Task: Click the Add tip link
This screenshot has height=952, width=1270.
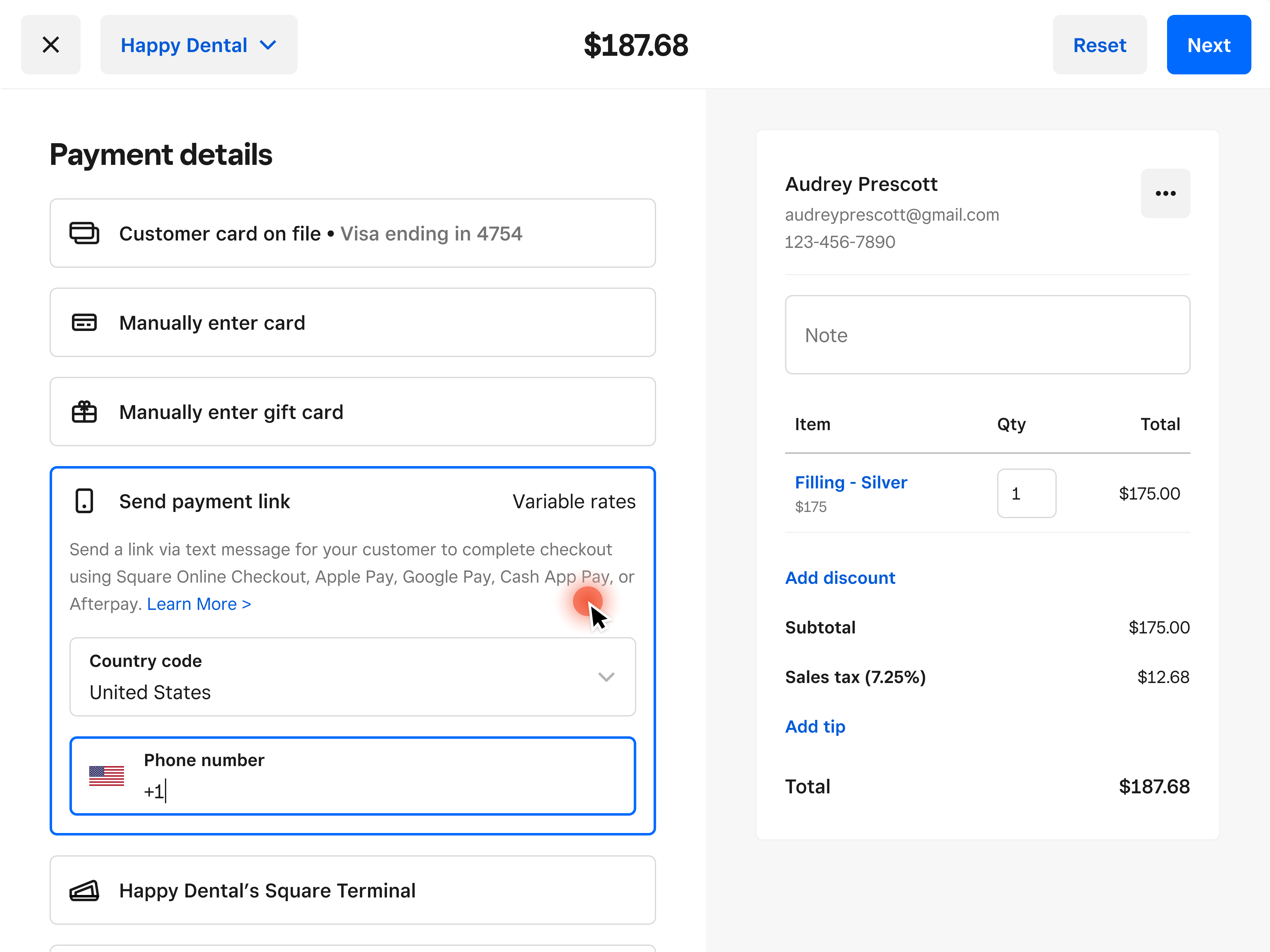Action: pyautogui.click(x=815, y=726)
